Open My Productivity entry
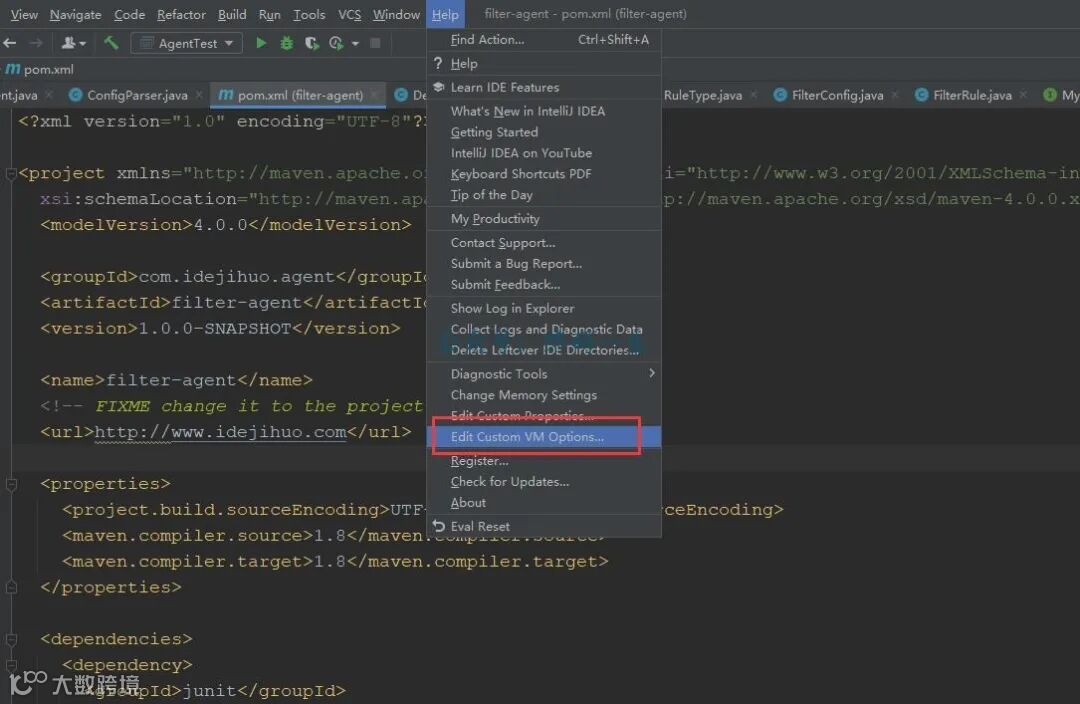Image resolution: width=1080 pixels, height=704 pixels. point(544,218)
